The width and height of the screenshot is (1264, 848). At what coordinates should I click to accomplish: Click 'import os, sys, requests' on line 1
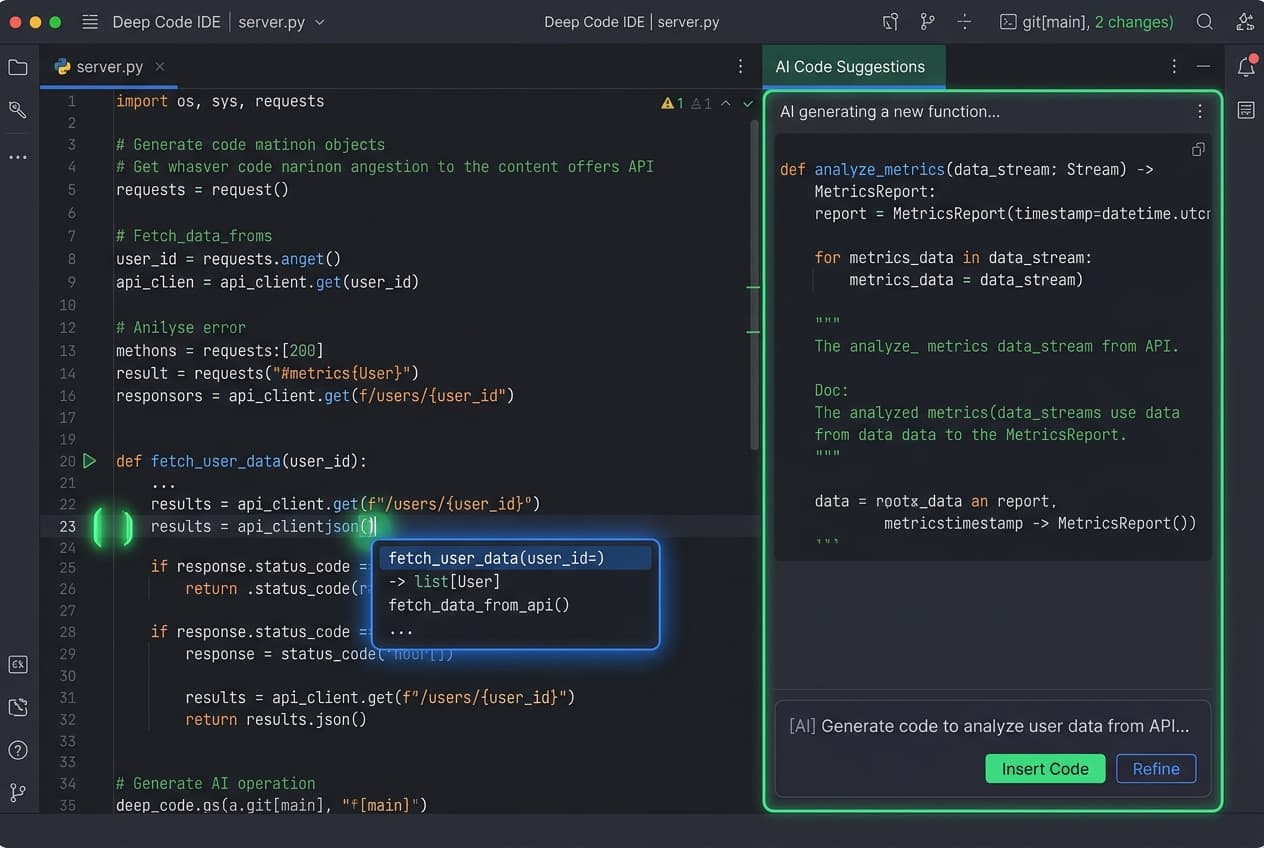pyautogui.click(x=220, y=101)
